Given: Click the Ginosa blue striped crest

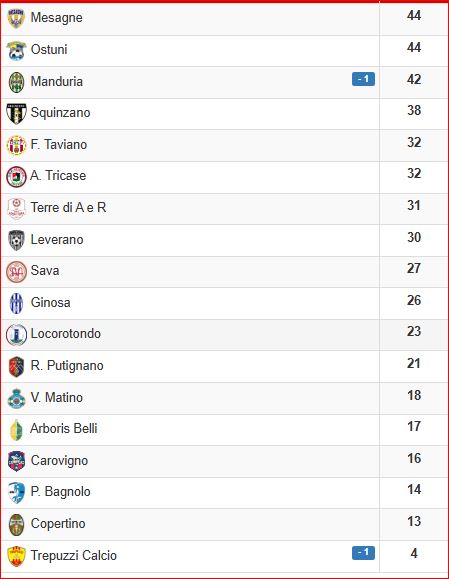Looking at the screenshot, I should click(x=16, y=303).
